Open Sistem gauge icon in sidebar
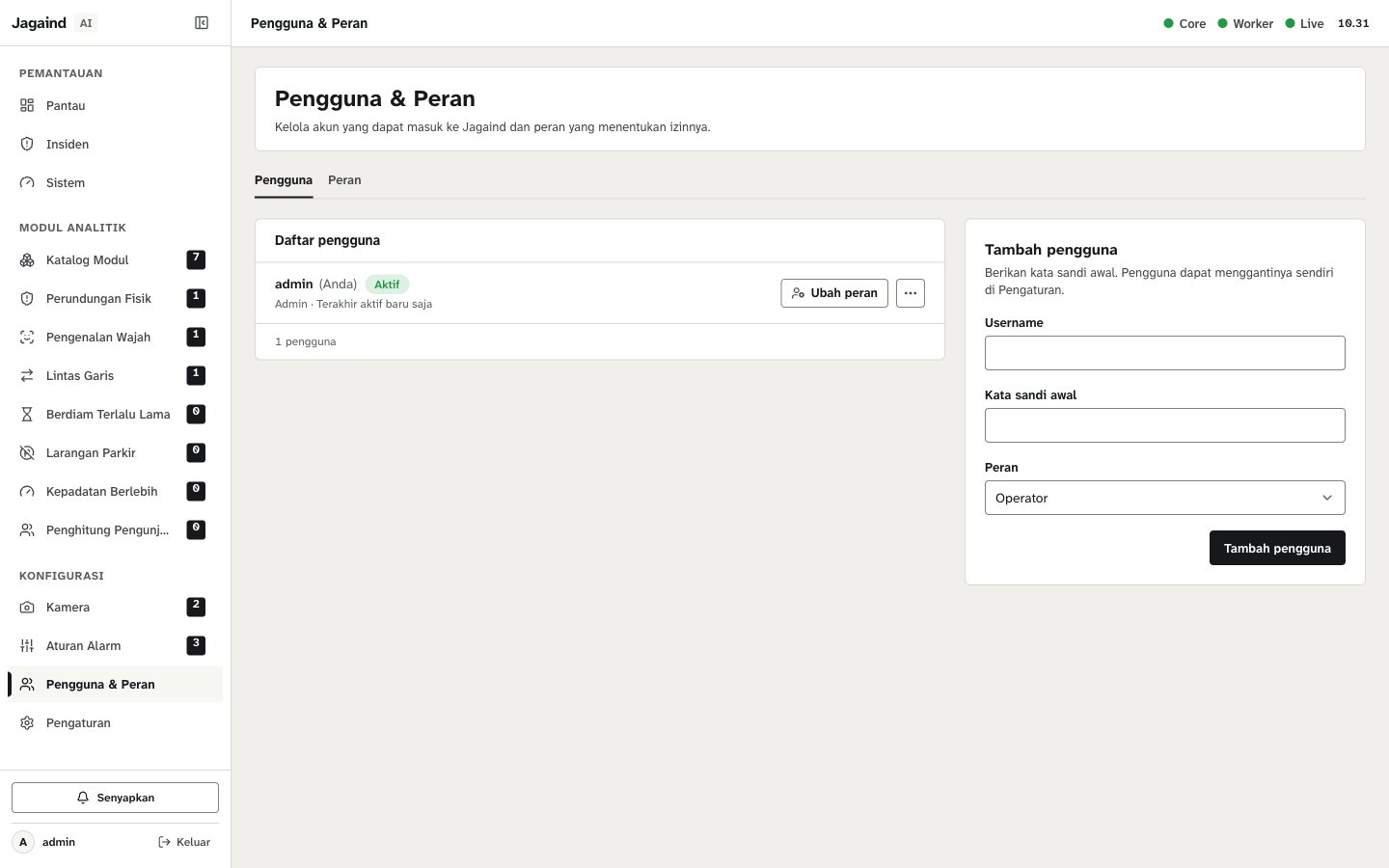Screen dimensions: 1389x868 (27, 182)
